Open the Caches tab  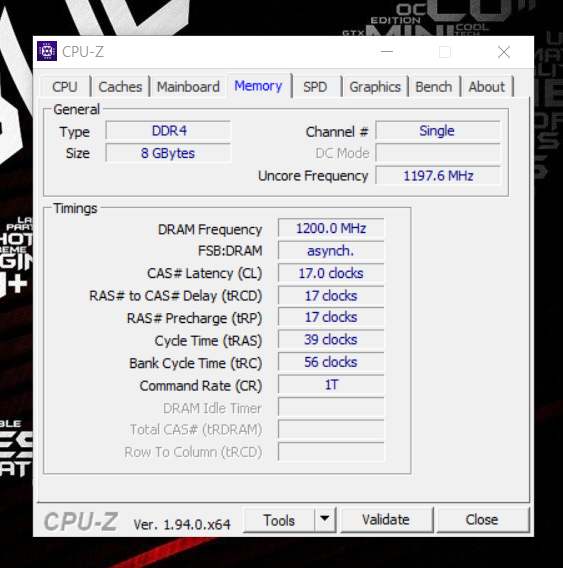[120, 87]
